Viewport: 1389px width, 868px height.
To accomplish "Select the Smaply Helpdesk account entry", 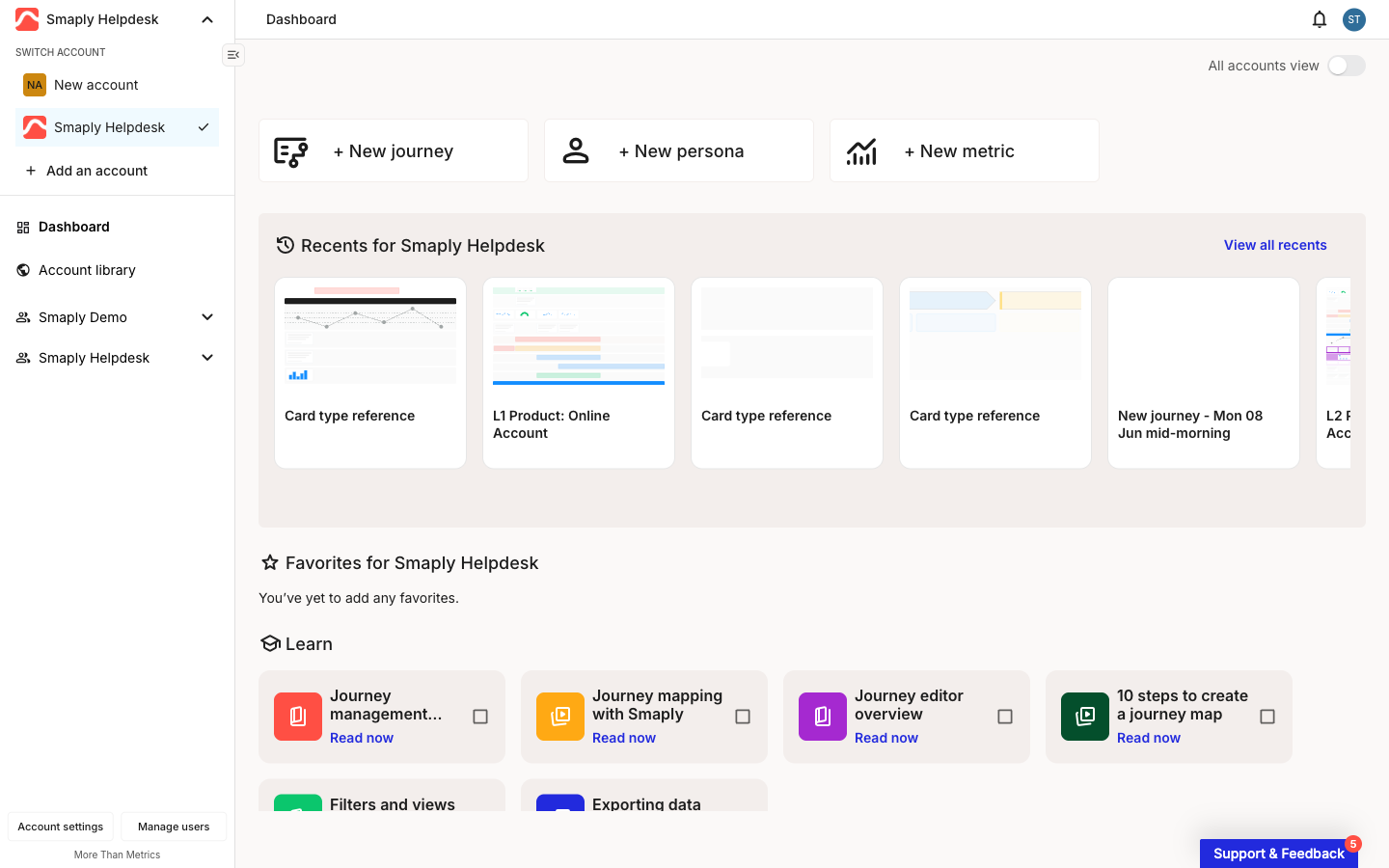I will 117,127.
